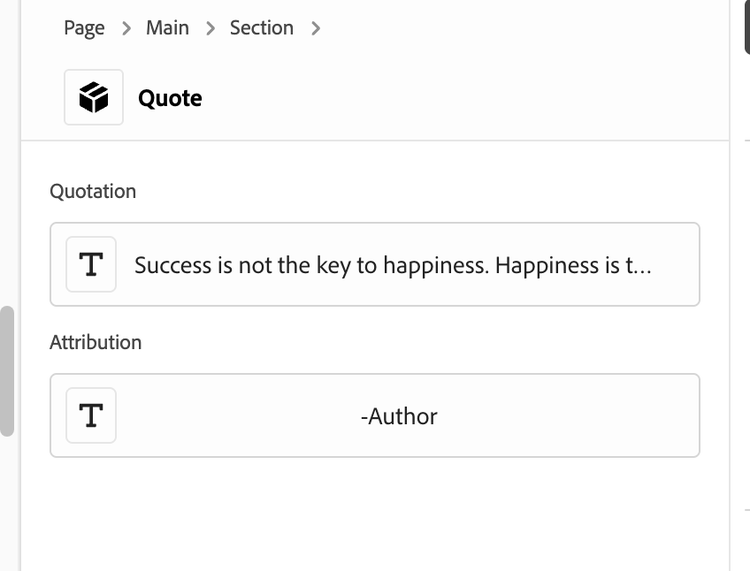This screenshot has height=571, width=750.
Task: Click the chevron between Main and Section
Action: (210, 29)
